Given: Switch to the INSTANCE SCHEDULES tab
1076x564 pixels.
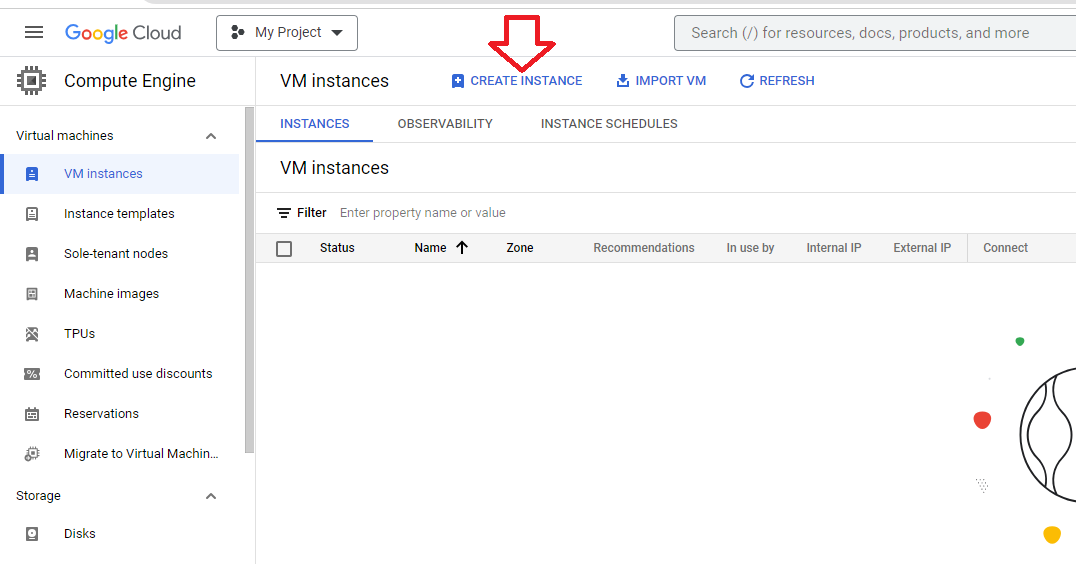Looking at the screenshot, I should (609, 124).
